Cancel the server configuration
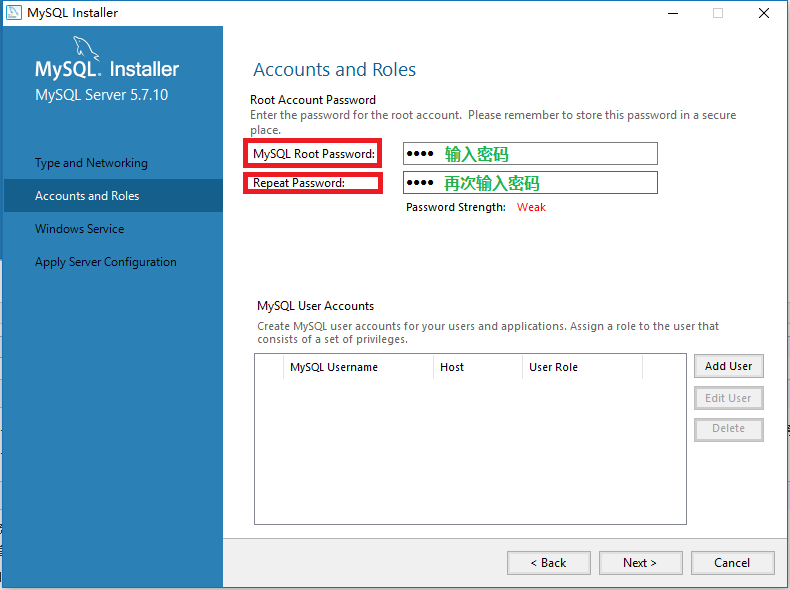The height and width of the screenshot is (590, 790). coord(733,563)
